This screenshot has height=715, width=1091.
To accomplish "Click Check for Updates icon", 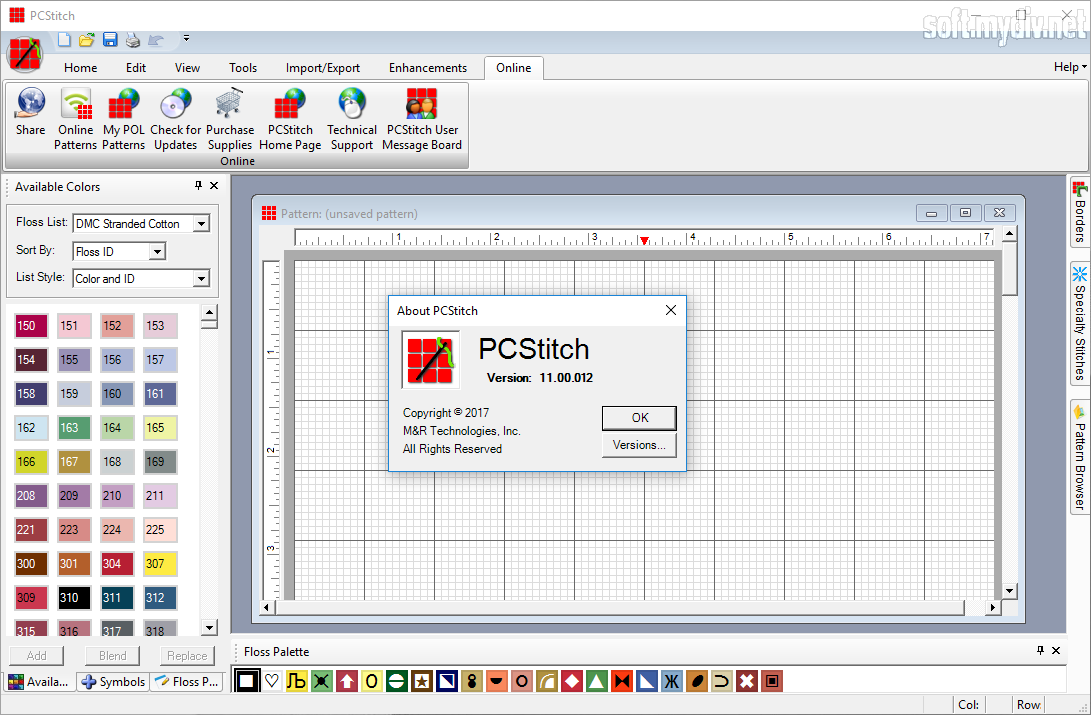I will click(175, 119).
